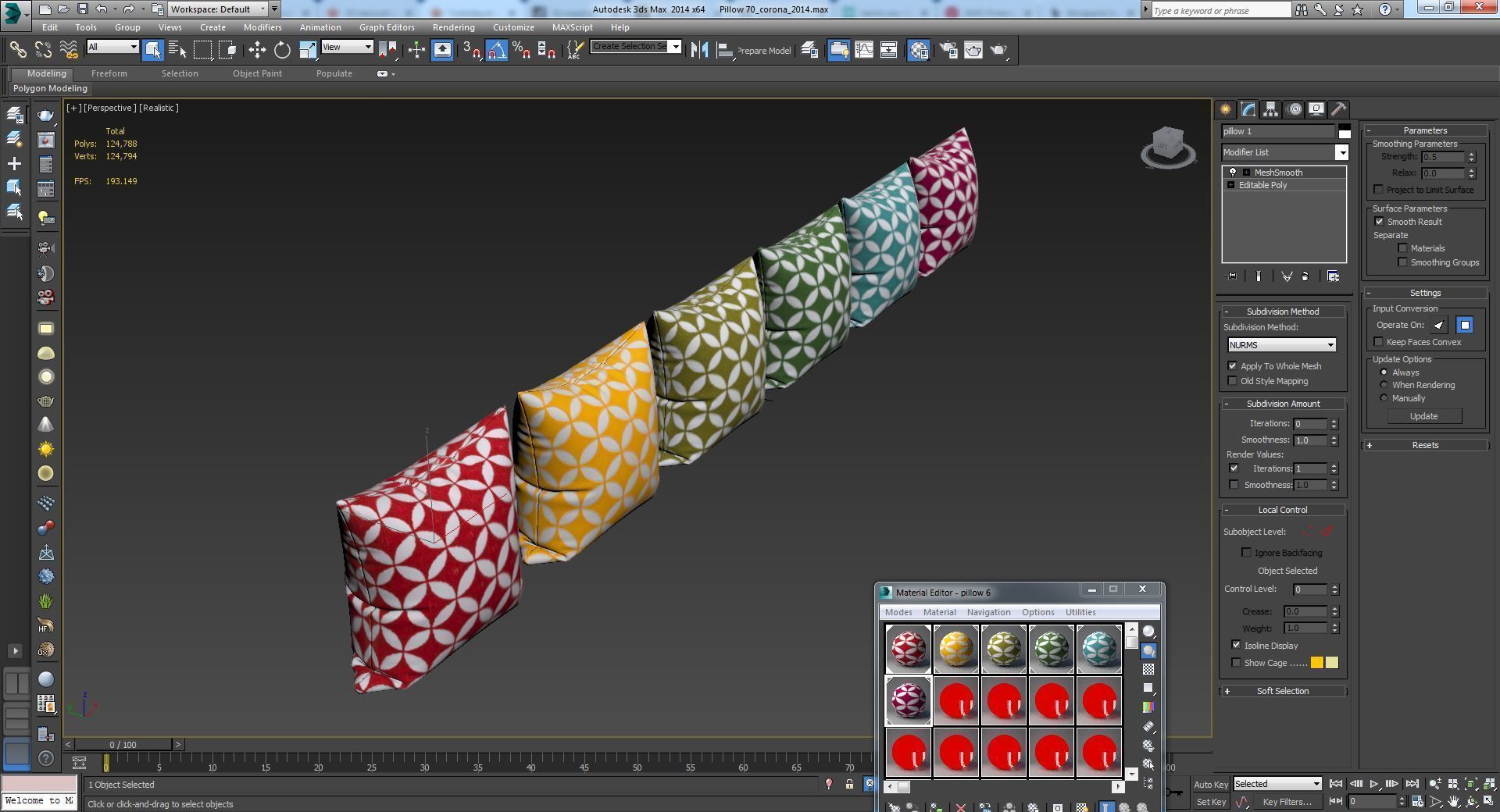Open the Material Editor toolbar icon
The image size is (1500, 812).
coord(919,50)
